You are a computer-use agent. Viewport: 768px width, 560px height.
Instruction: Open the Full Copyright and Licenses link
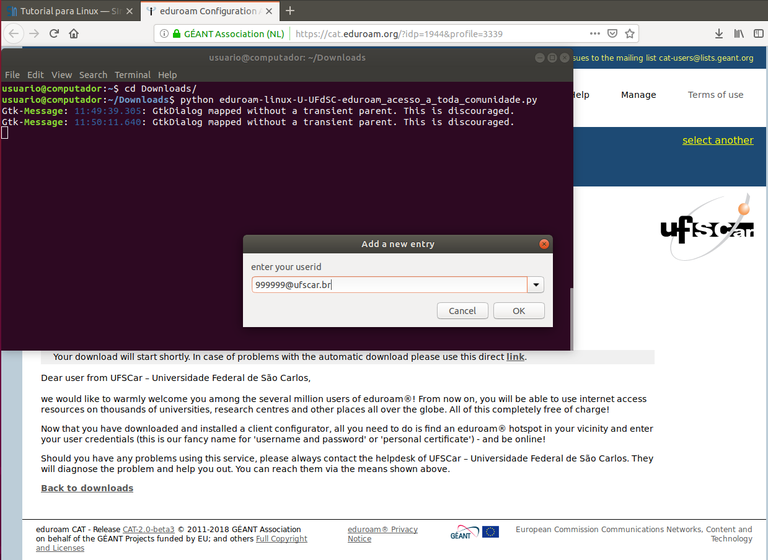click(281, 539)
